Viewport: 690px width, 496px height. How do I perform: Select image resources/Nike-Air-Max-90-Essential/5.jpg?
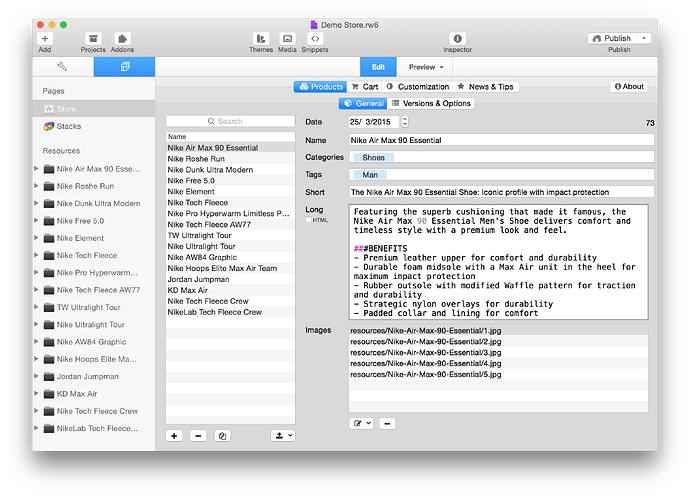coord(498,375)
